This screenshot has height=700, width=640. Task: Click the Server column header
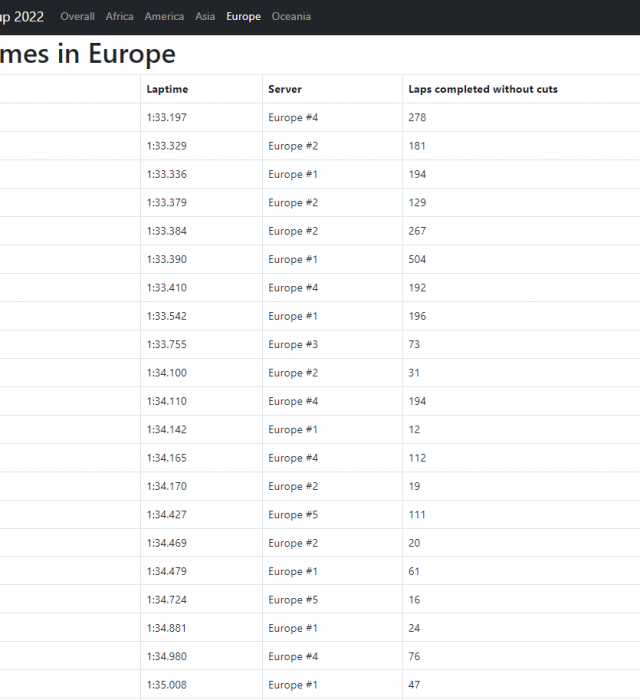point(285,90)
